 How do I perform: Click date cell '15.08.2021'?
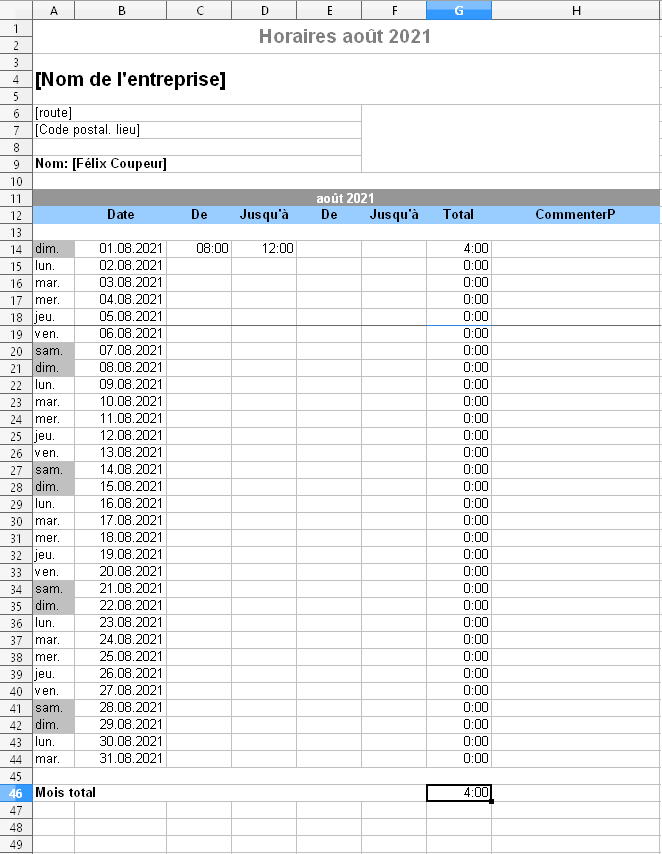pyautogui.click(x=120, y=486)
